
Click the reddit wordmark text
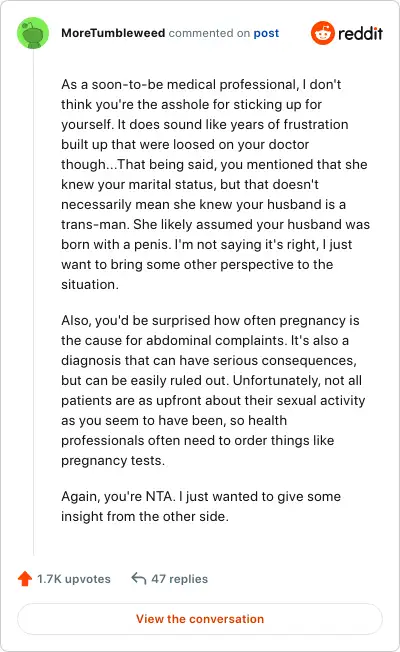coord(360,33)
